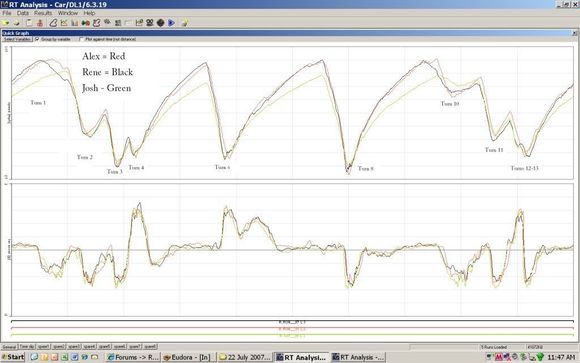
Task: Click the second toolbar icon beside open-file
Action: [x=17, y=23]
